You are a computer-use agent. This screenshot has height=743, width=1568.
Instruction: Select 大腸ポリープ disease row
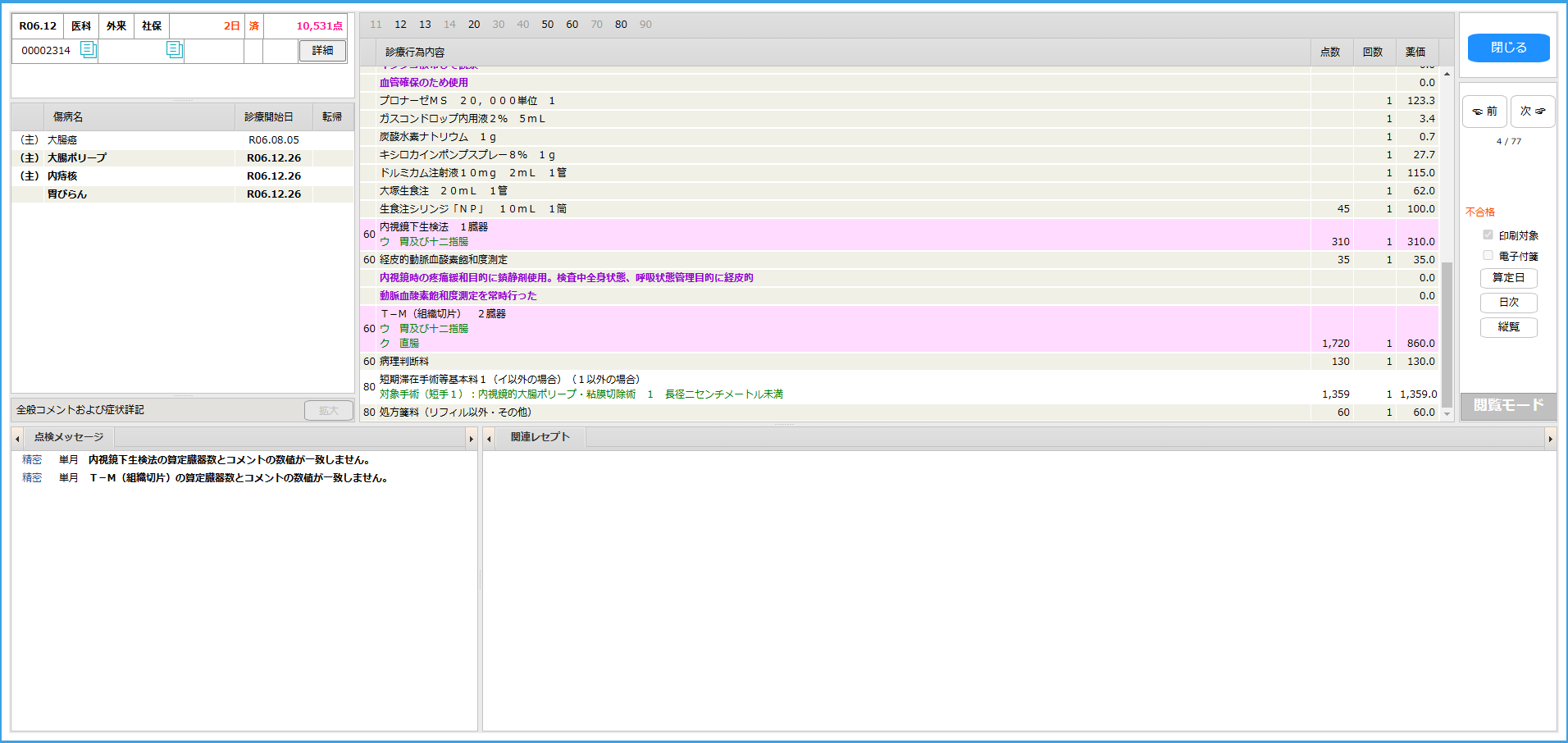183,158
